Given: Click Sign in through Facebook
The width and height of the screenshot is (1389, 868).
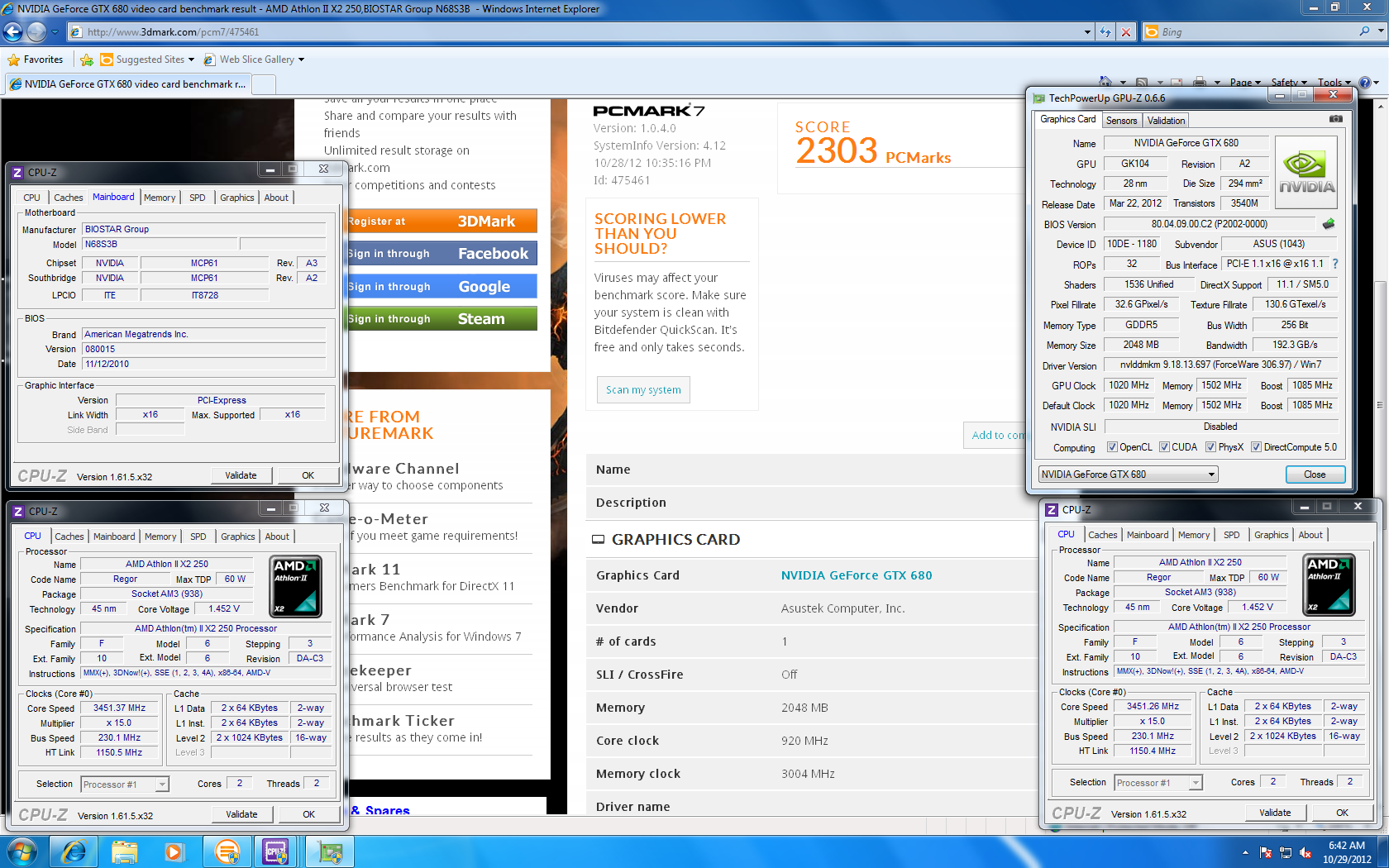Looking at the screenshot, I should (442, 254).
